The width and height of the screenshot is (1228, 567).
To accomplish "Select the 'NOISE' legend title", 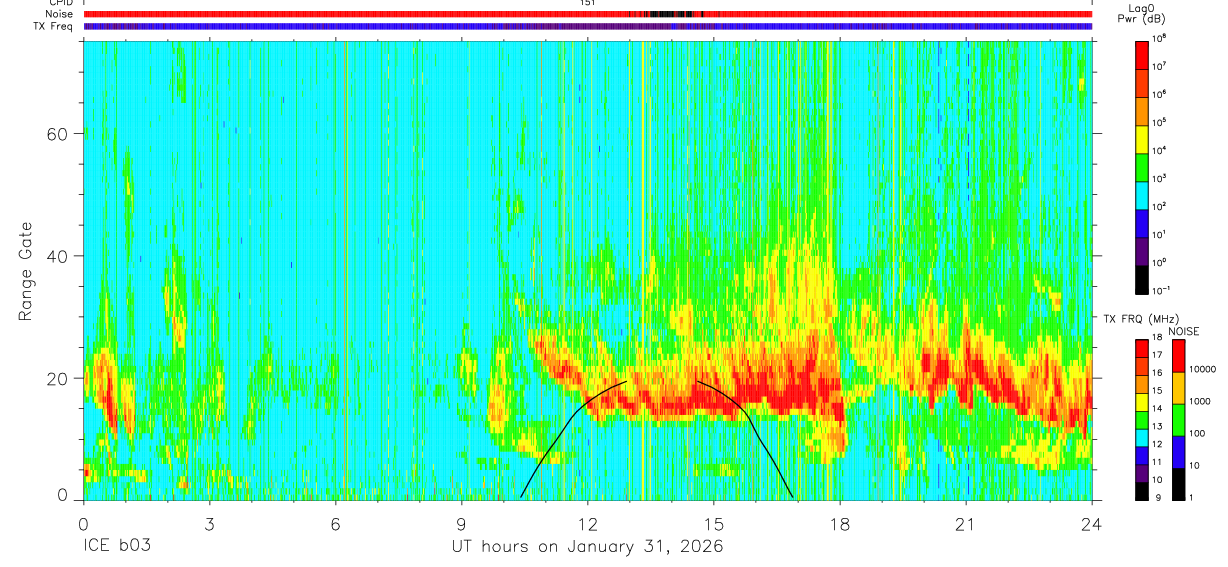I will 1182,331.
